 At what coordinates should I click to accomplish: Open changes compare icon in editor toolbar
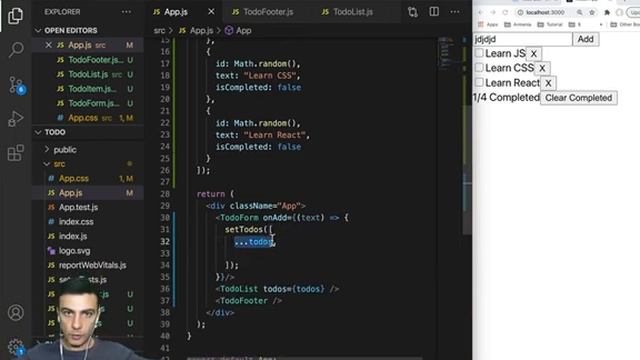[x=413, y=12]
